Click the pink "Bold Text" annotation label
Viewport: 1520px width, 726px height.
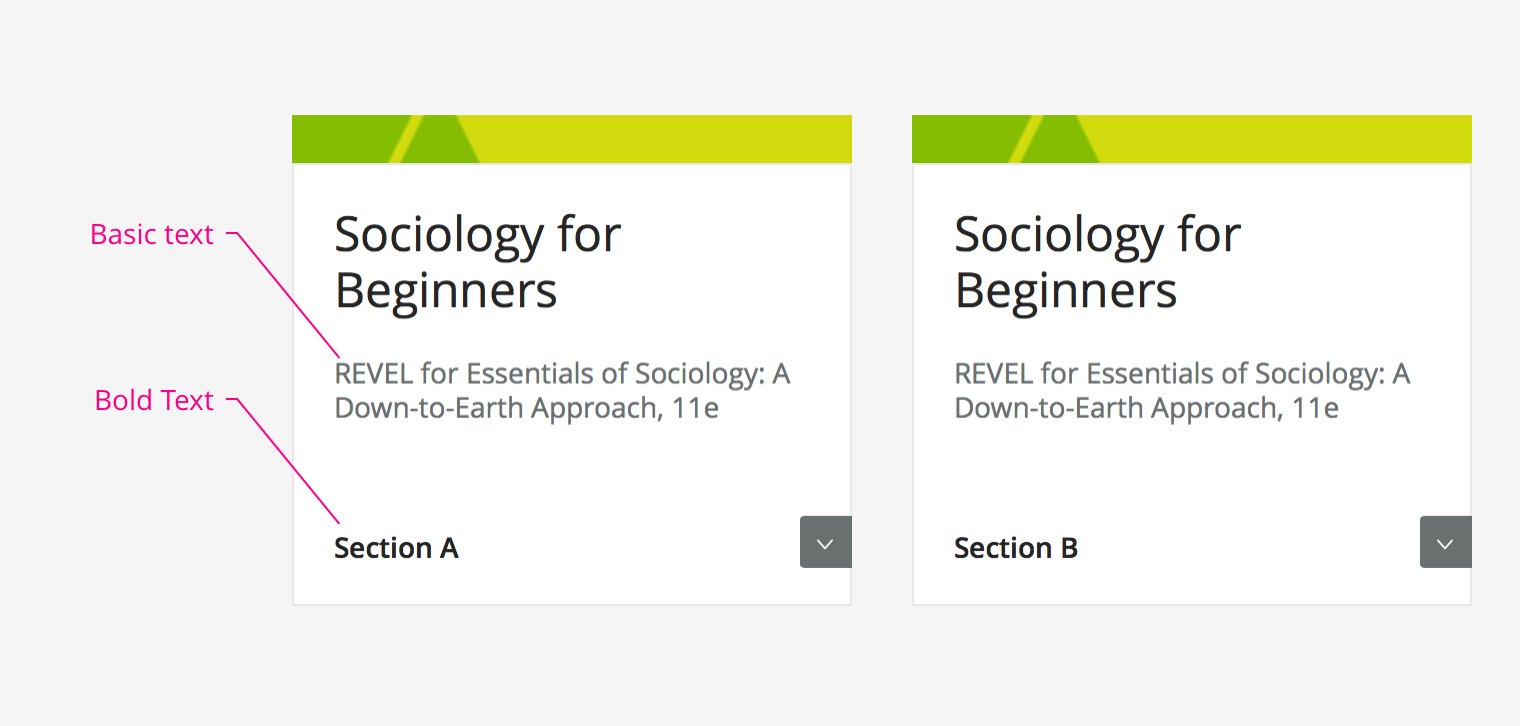[x=154, y=401]
